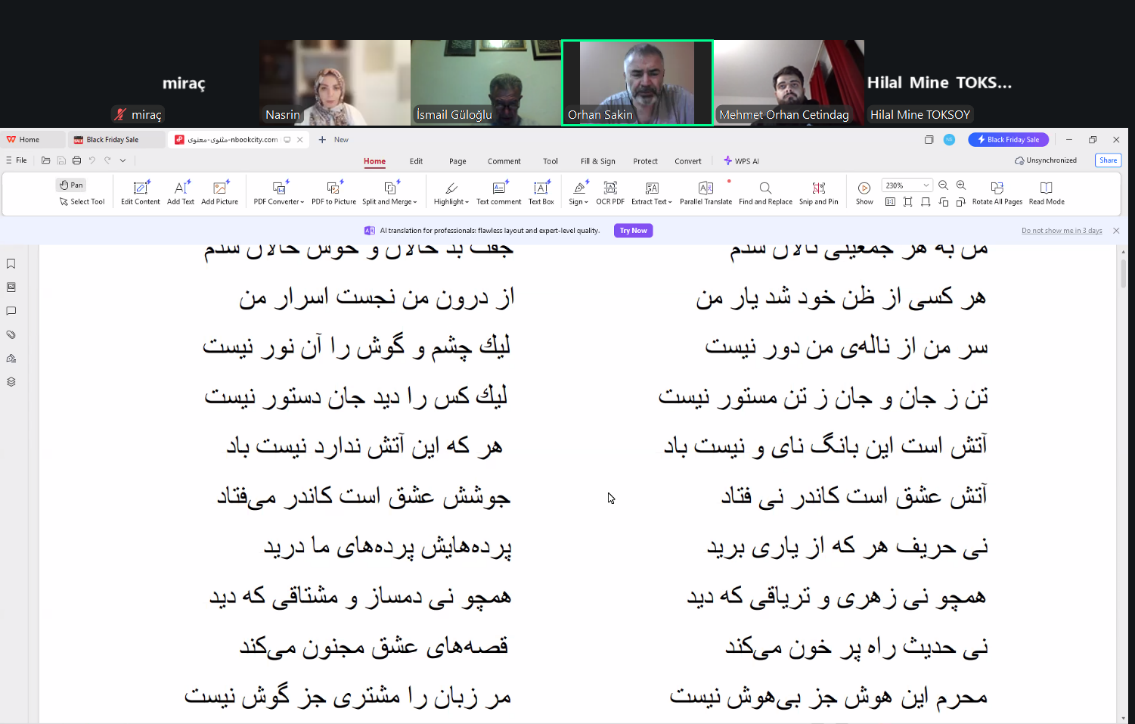Open Find and Replace
Image resolution: width=1135 pixels, height=724 pixels.
point(765,188)
